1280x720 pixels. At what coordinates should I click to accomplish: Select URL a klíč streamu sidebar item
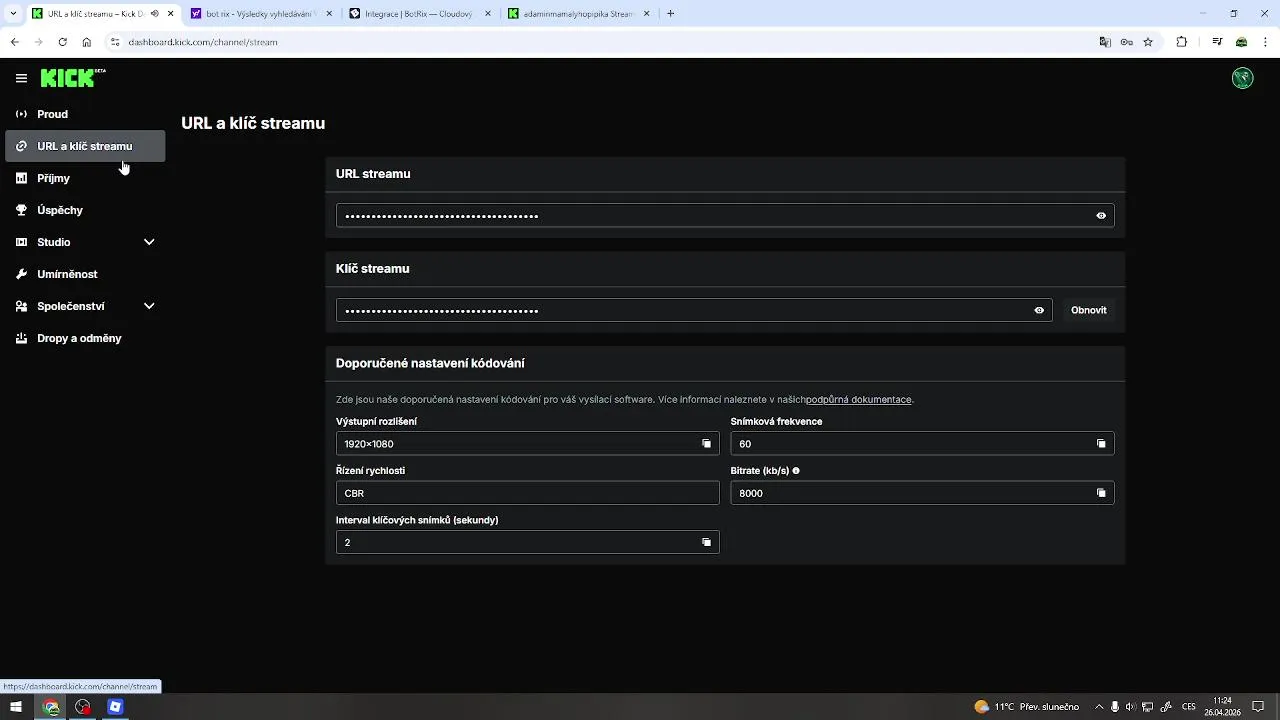coord(85,146)
